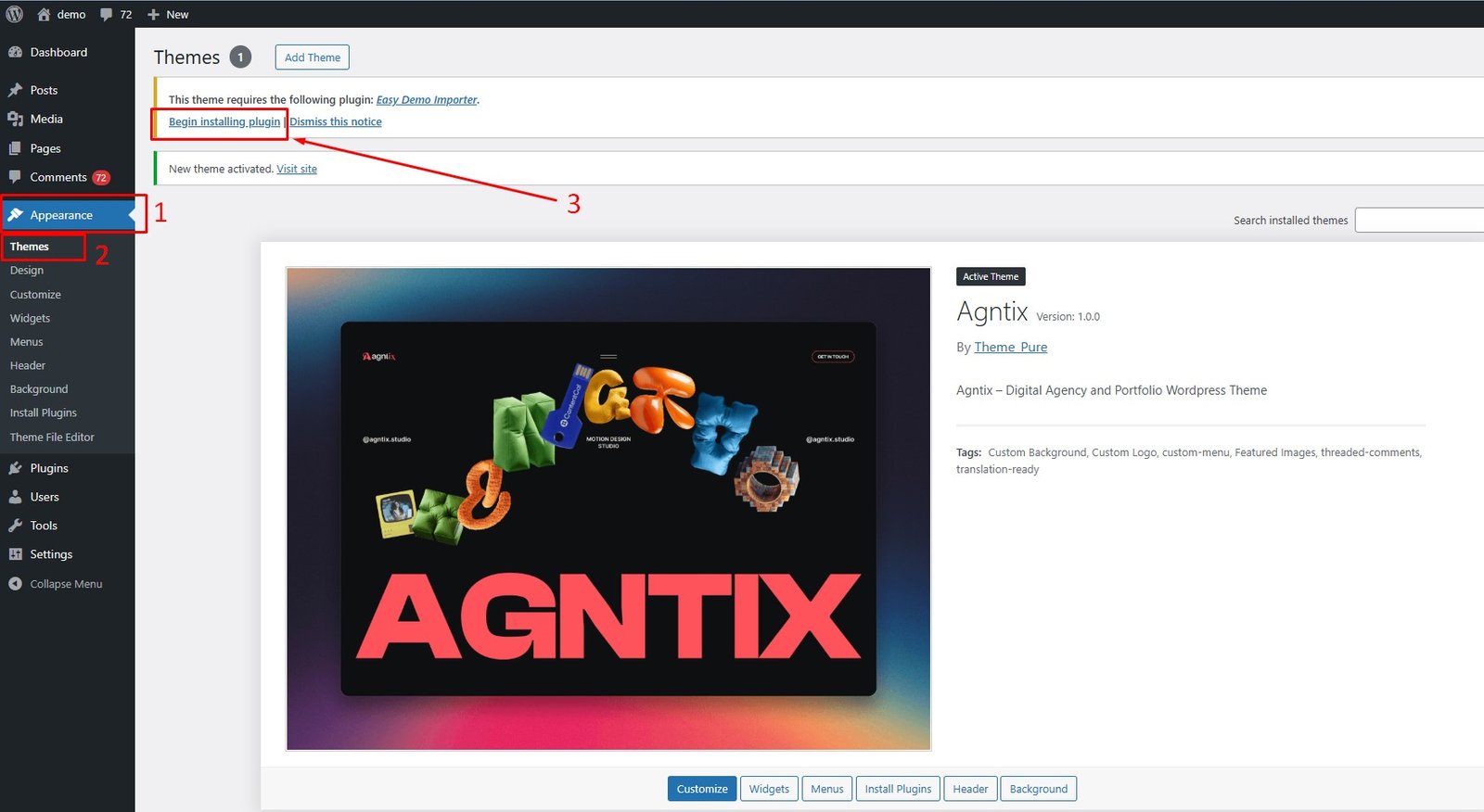
Task: Click the Collapse Menu arrow icon
Action: pyautogui.click(x=15, y=584)
